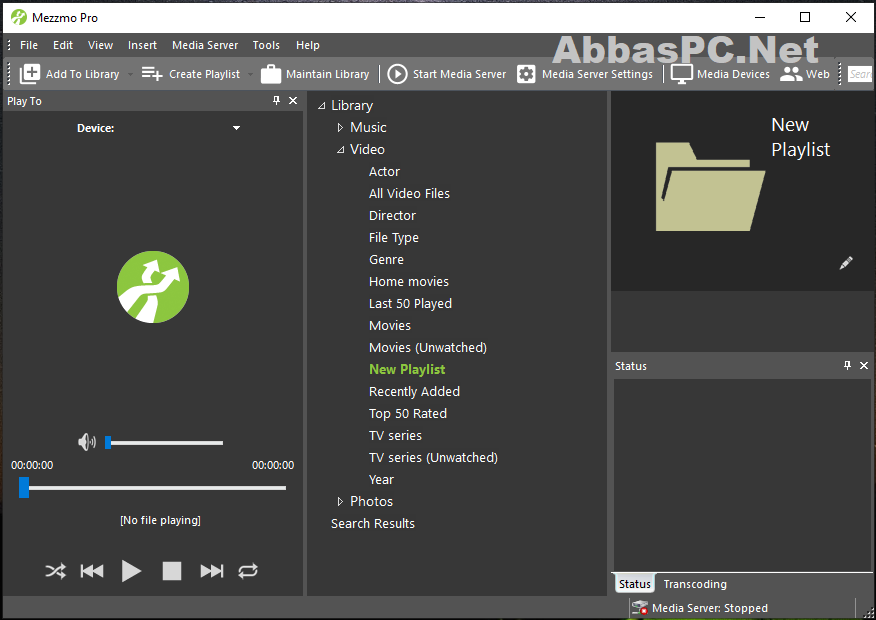
Task: Open the Edit menu
Action: [63, 45]
